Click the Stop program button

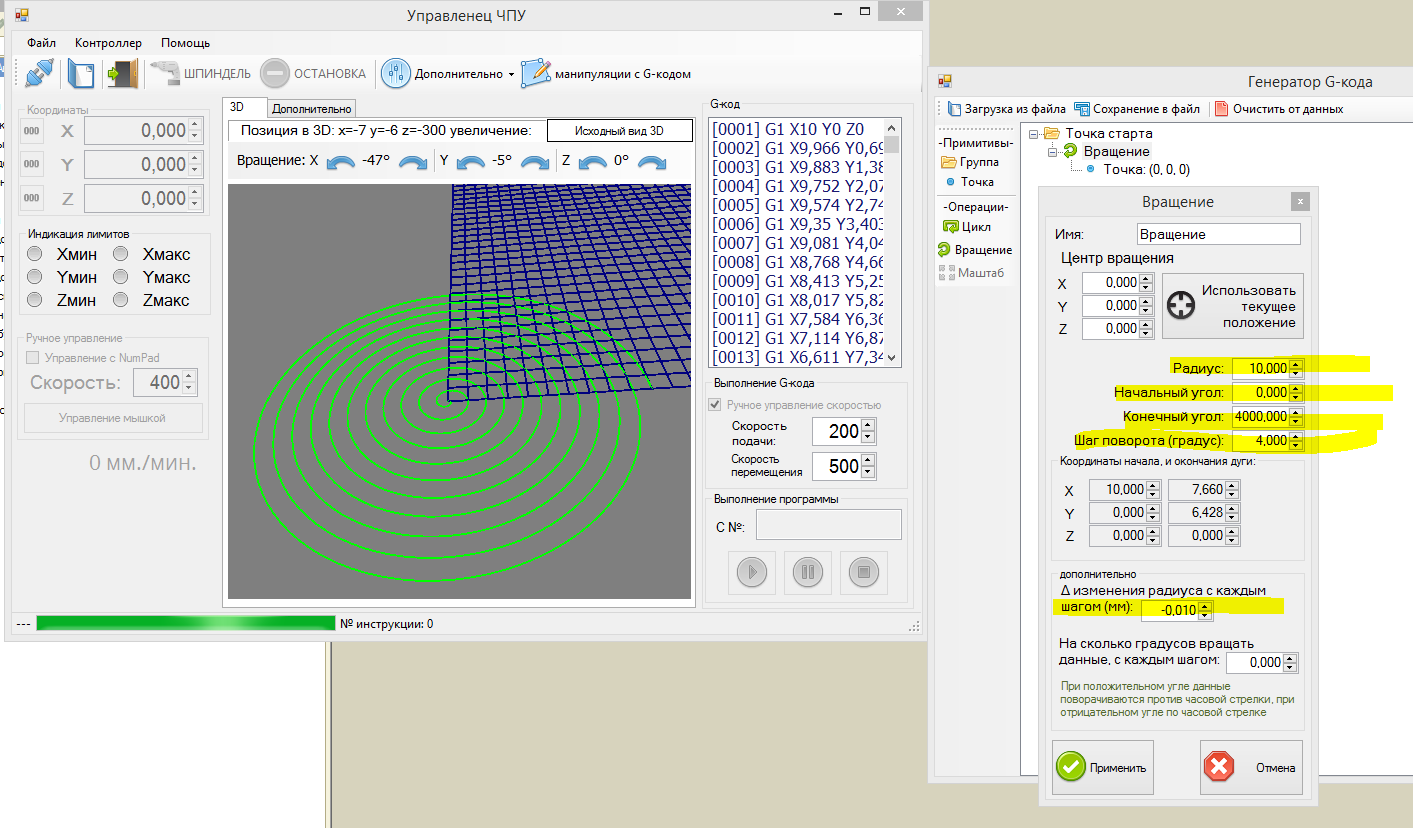tap(864, 572)
